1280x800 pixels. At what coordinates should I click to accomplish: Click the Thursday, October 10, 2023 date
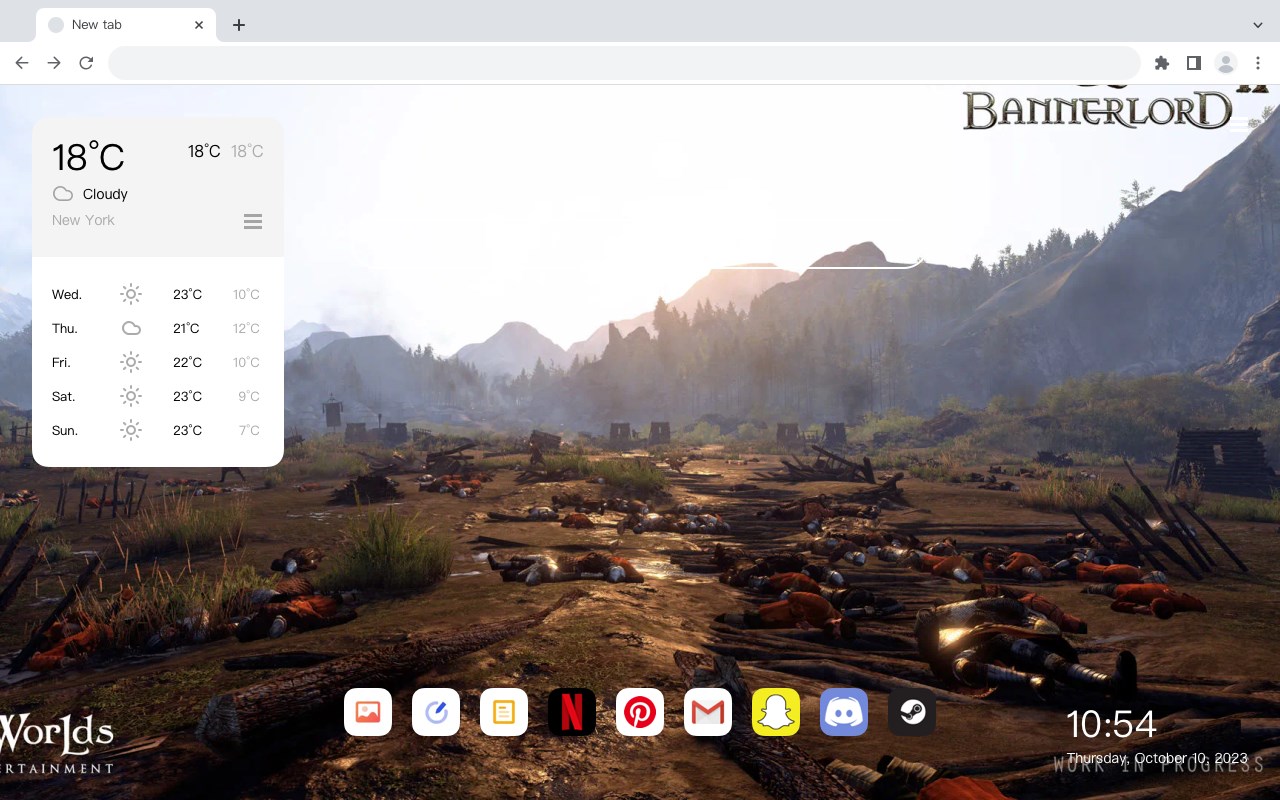coord(1157,758)
